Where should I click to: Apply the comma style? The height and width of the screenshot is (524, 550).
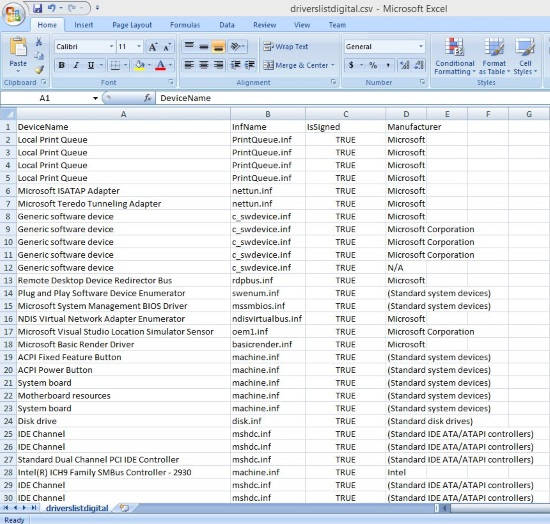coord(388,65)
